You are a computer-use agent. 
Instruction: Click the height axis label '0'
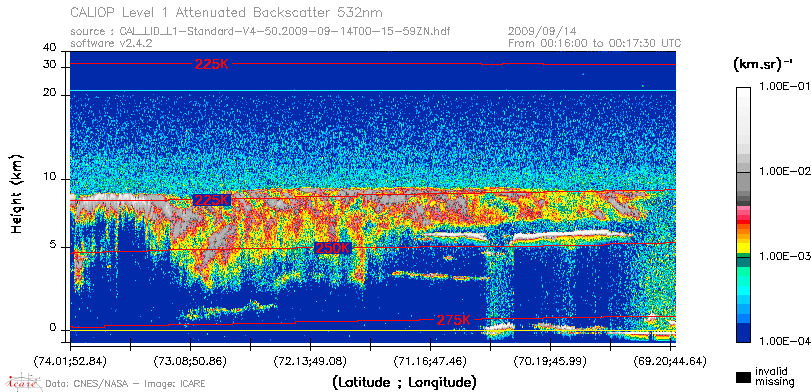(53, 328)
